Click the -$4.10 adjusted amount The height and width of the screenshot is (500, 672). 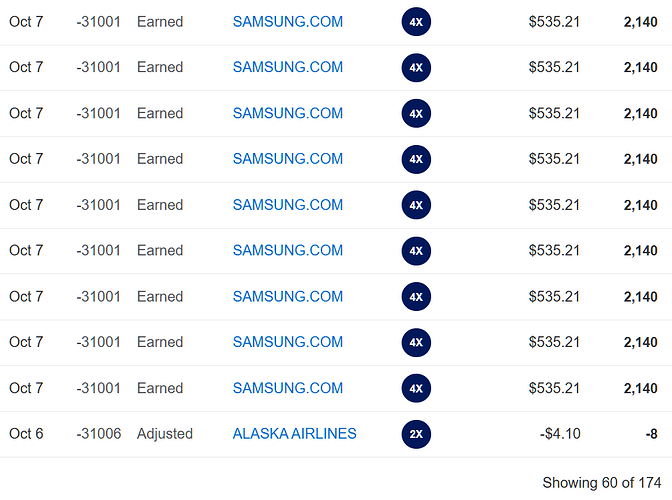560,434
